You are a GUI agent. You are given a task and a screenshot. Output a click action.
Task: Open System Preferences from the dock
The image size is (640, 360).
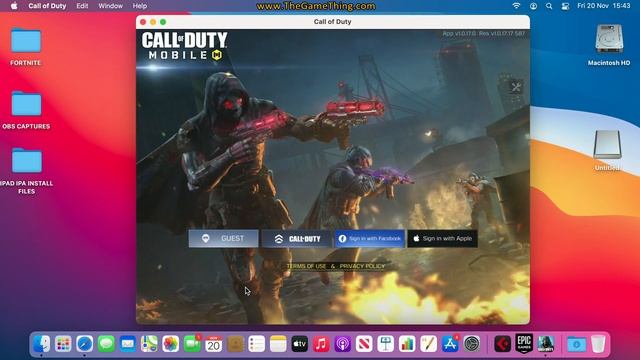[x=471, y=344]
